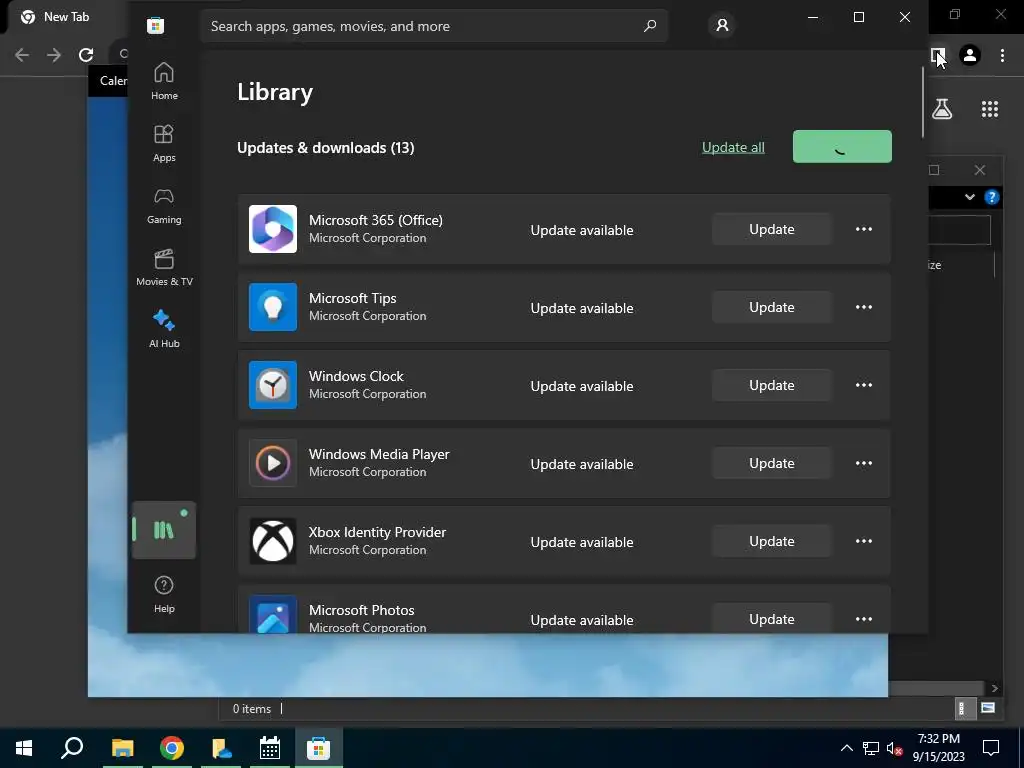The height and width of the screenshot is (768, 1024).
Task: Click the Microsoft Store logo icon
Action: (155, 25)
